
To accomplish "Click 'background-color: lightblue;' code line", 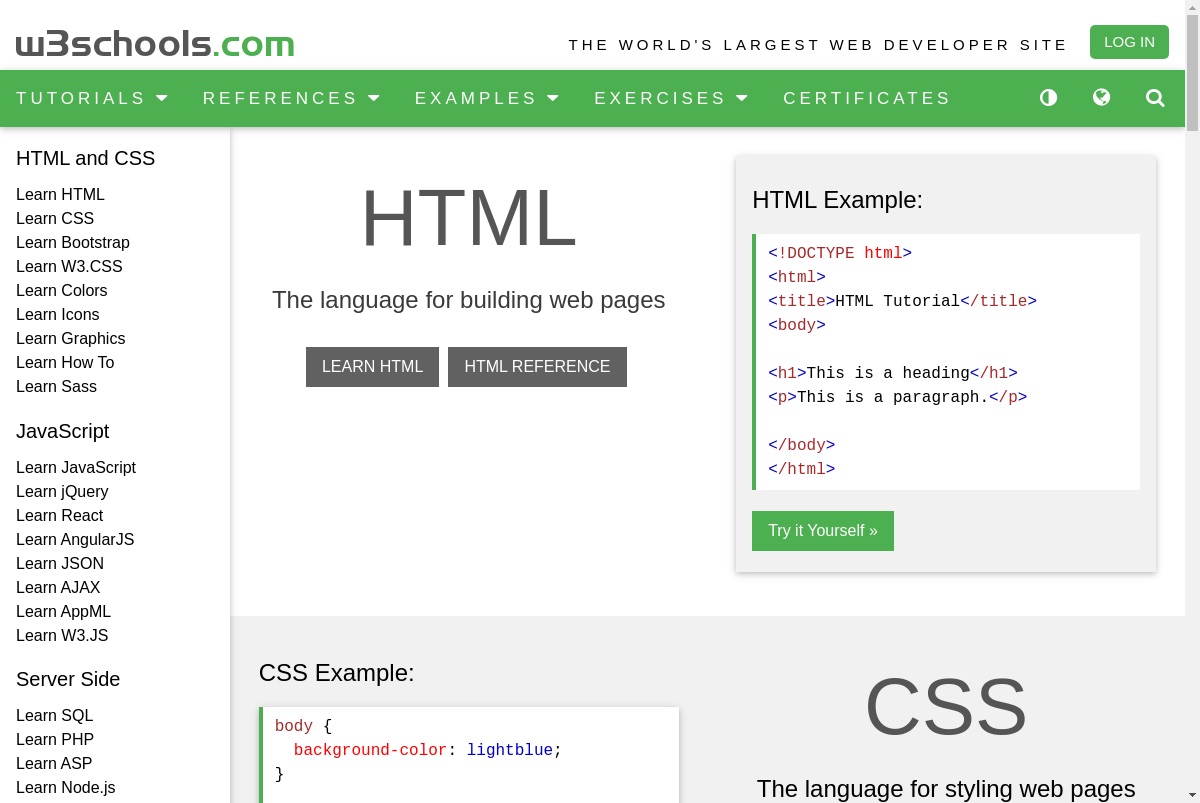I will point(428,751).
